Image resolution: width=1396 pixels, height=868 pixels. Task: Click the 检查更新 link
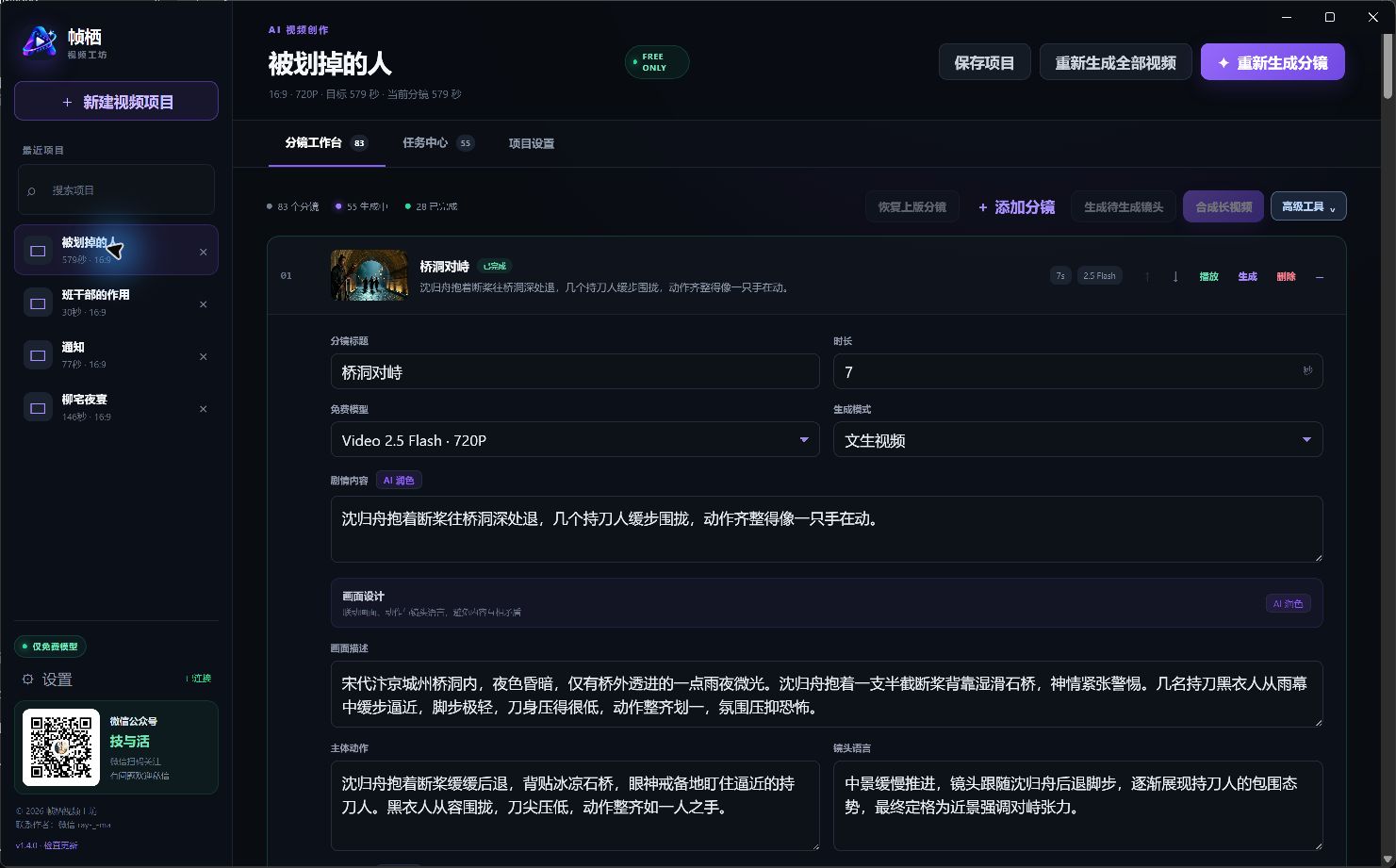pyautogui.click(x=61, y=845)
